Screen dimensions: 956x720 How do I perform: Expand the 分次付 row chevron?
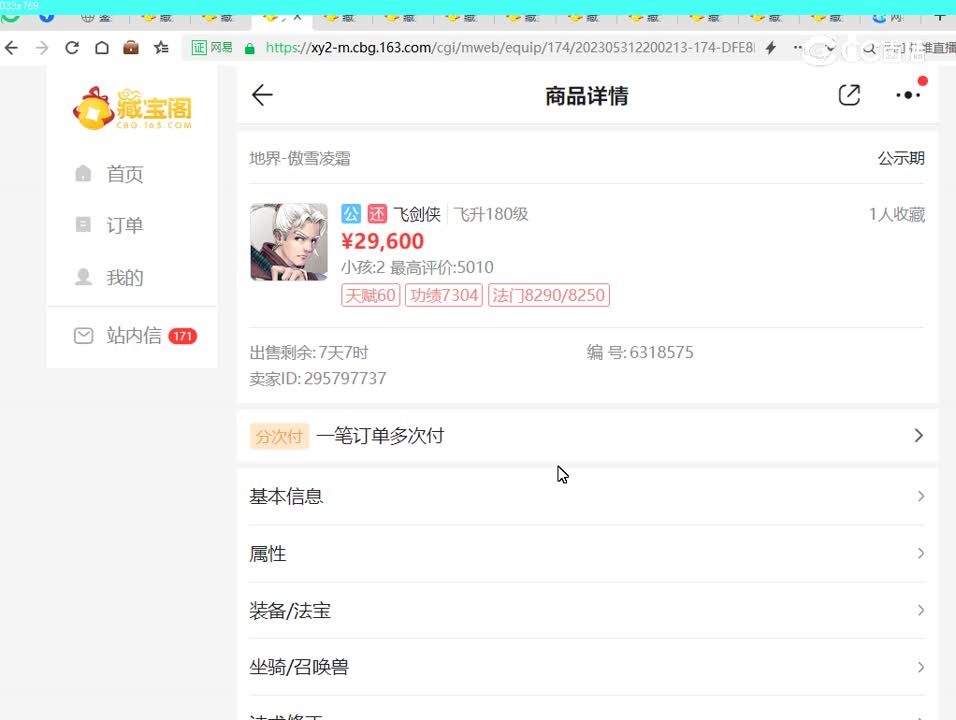[918, 435]
